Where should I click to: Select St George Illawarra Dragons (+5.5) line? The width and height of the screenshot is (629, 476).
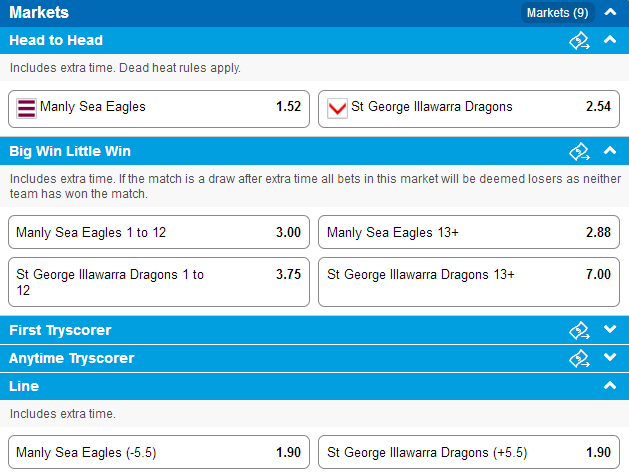click(x=469, y=452)
